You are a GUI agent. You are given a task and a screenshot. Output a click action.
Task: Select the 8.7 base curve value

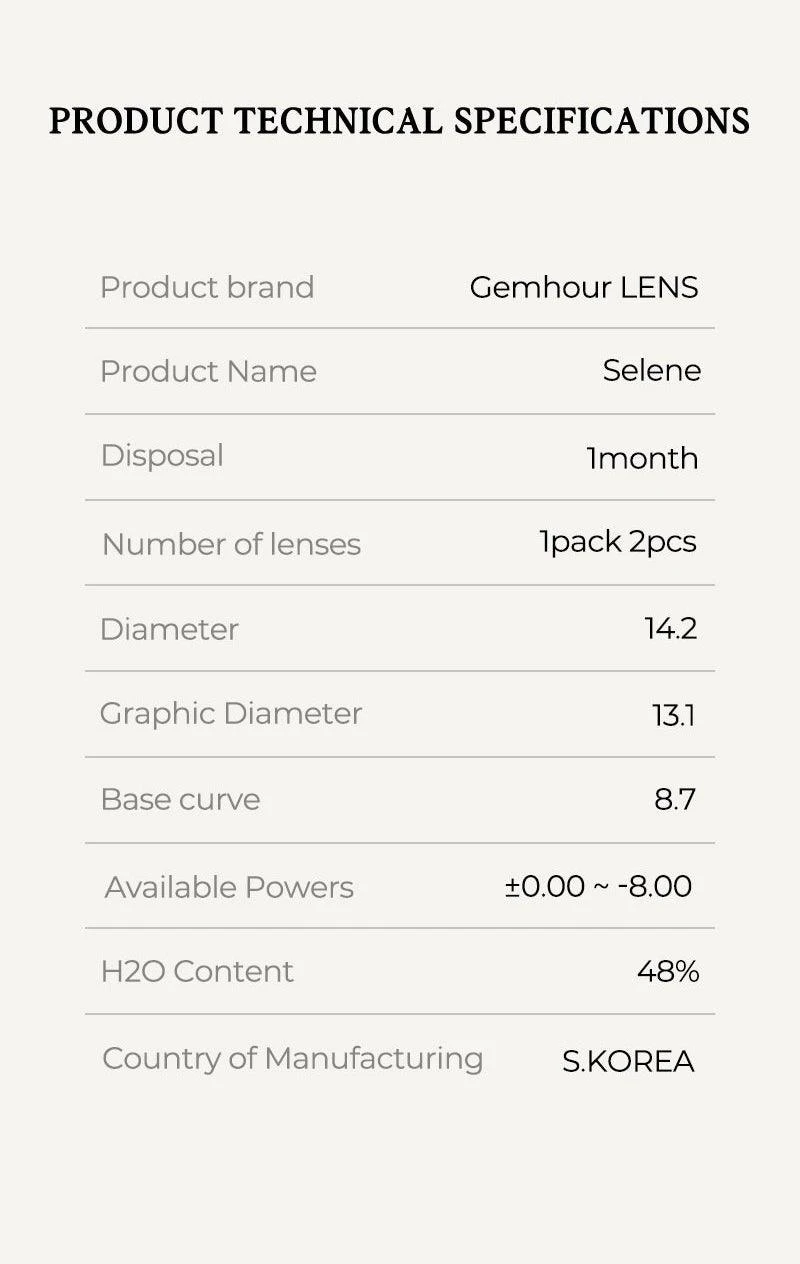pyautogui.click(x=675, y=799)
